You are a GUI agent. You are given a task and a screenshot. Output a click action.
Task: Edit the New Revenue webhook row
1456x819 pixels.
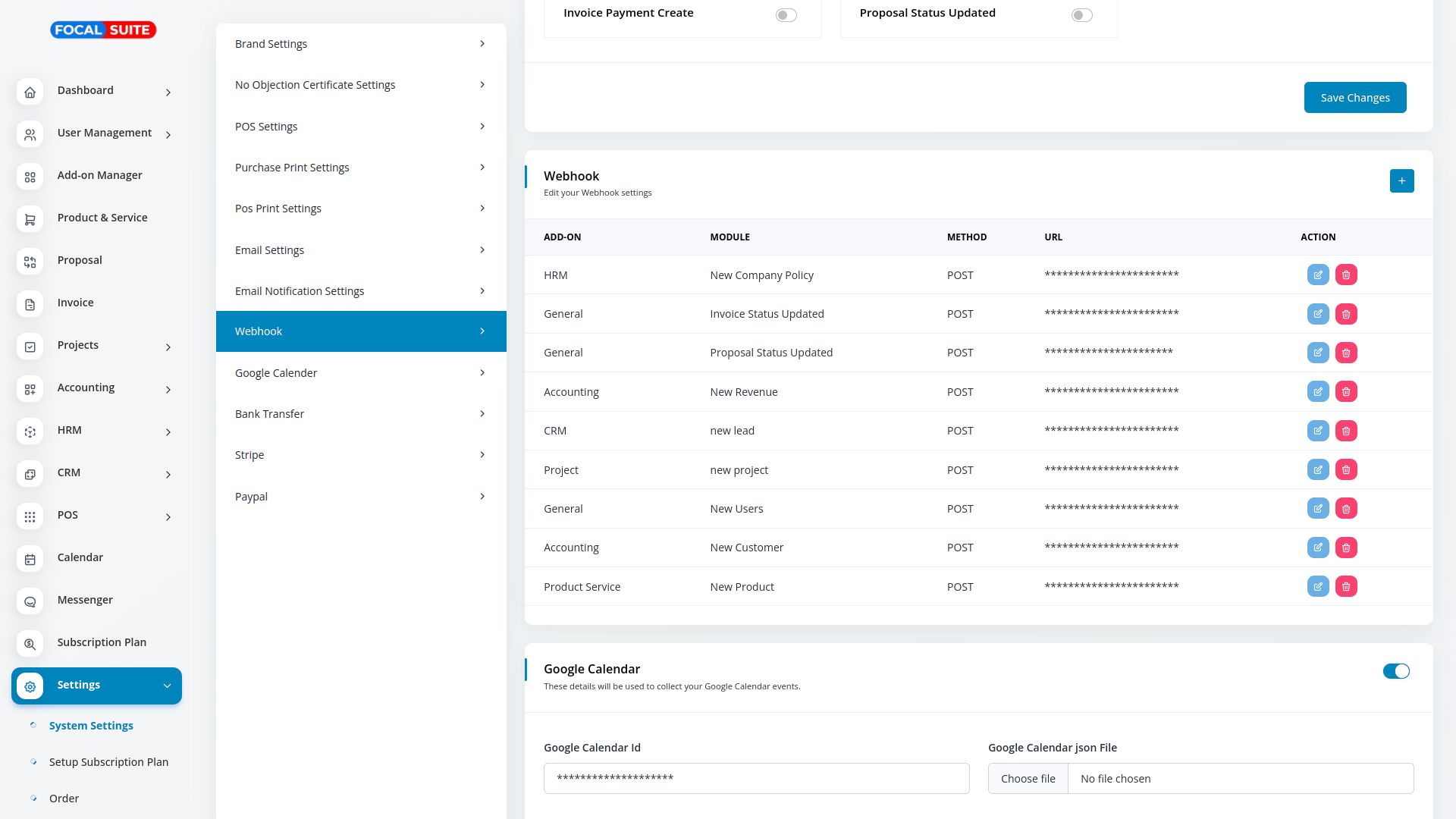1318,392
